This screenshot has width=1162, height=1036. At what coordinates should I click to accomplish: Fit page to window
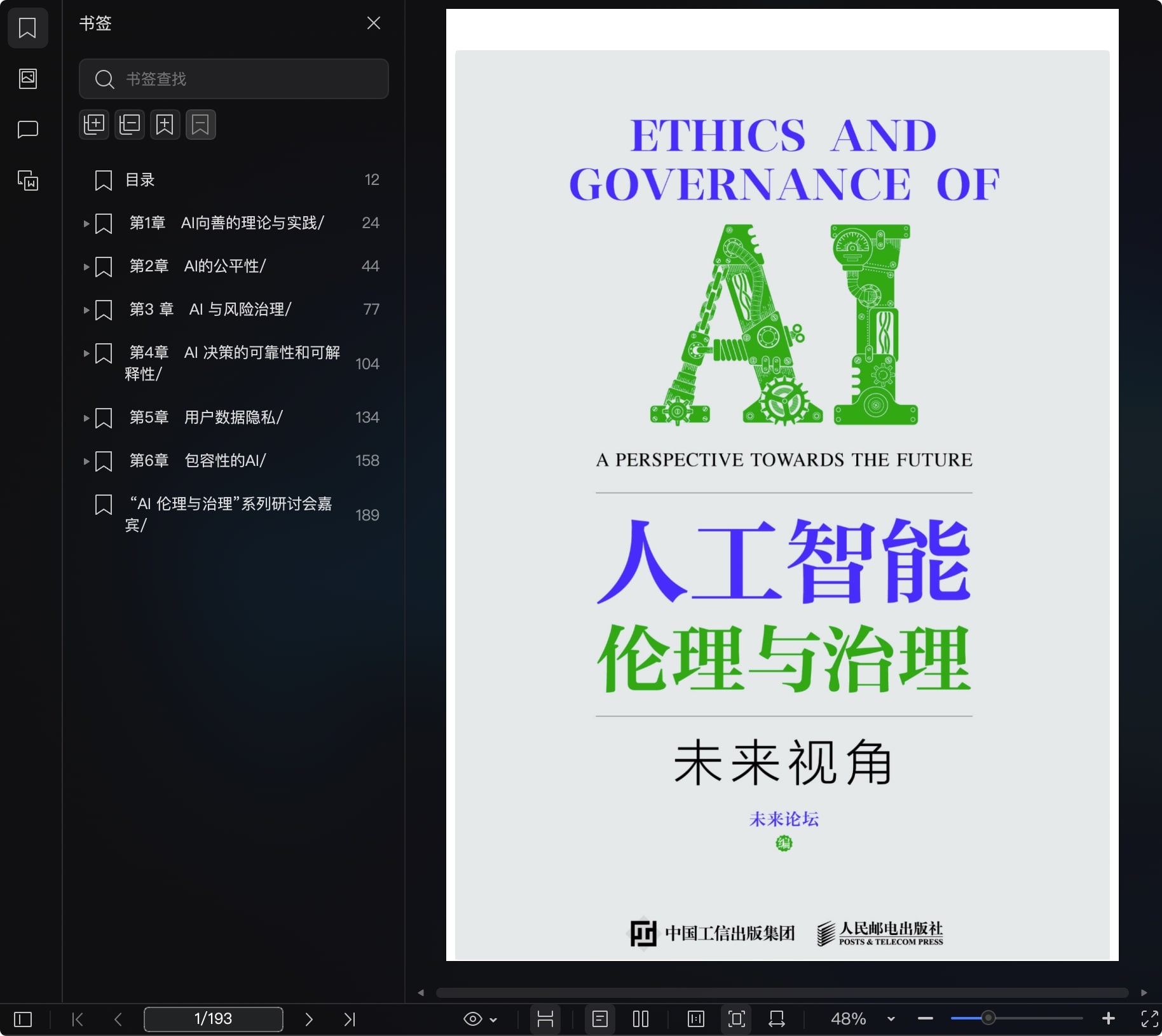coord(737,1019)
